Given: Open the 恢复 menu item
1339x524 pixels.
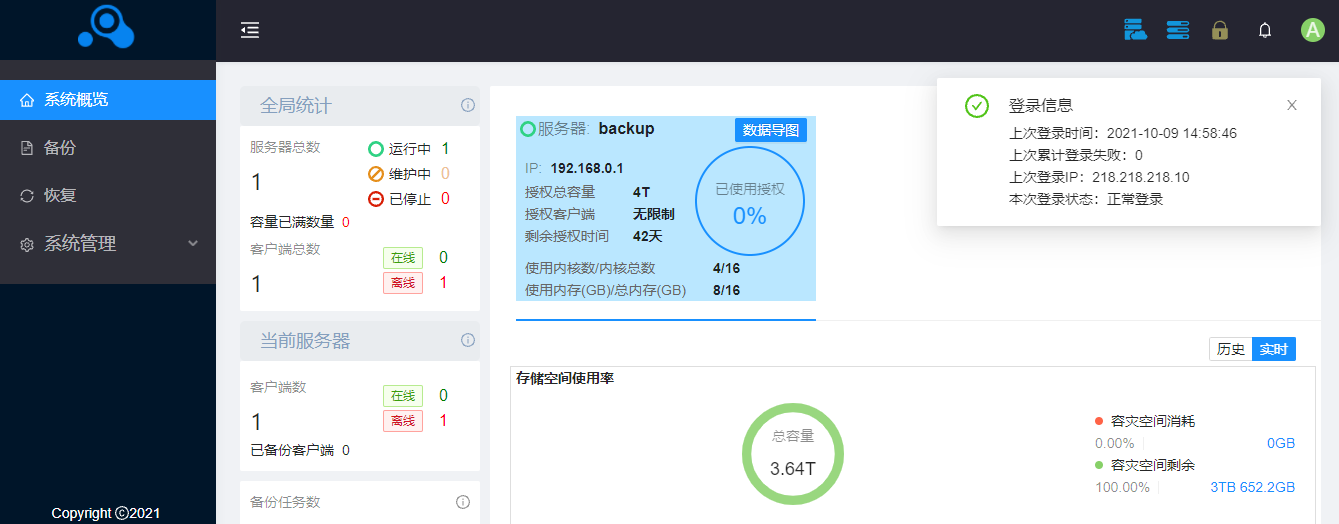Looking at the screenshot, I should point(108,196).
